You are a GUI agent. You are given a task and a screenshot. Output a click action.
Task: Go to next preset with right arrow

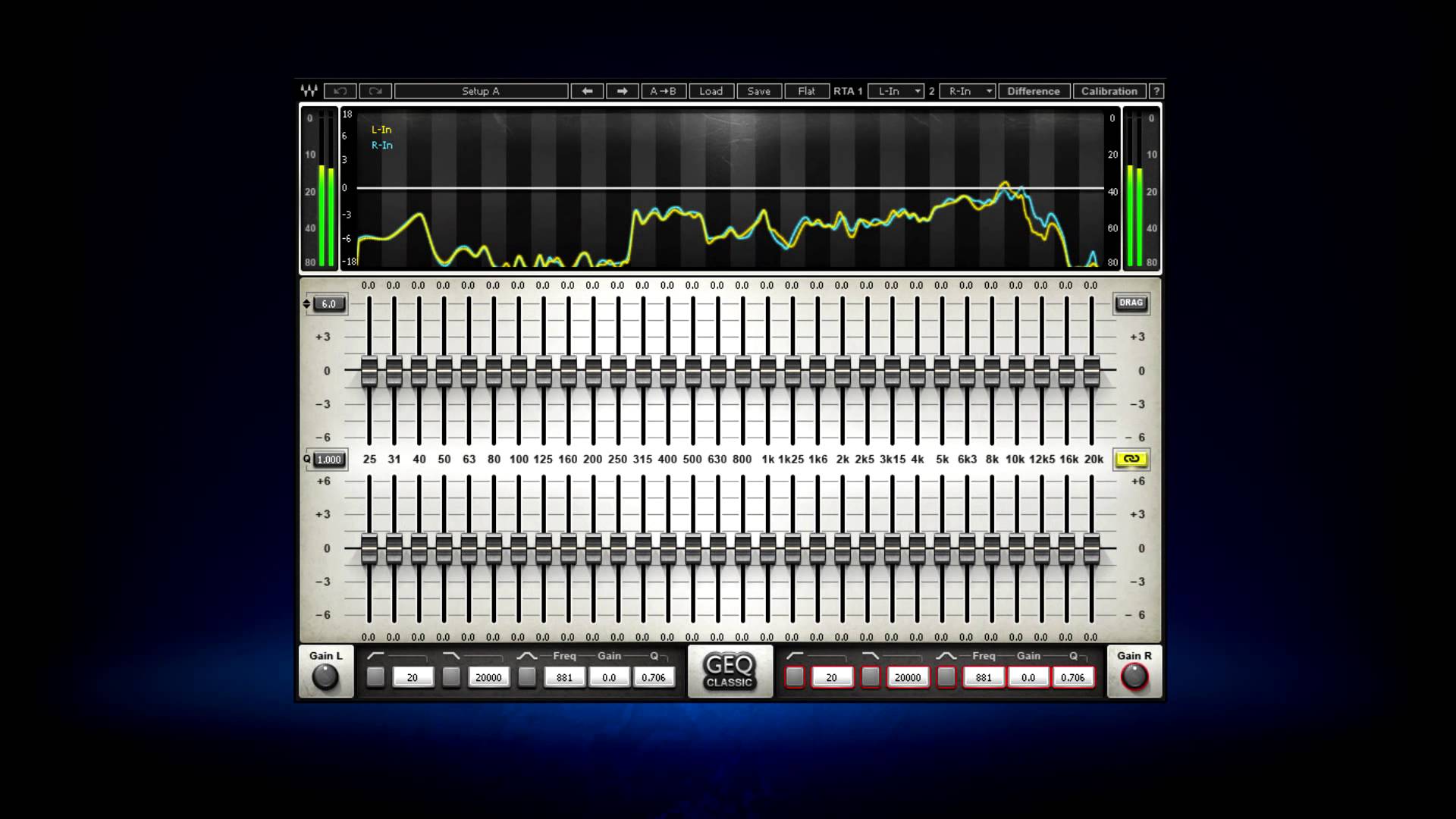622,91
